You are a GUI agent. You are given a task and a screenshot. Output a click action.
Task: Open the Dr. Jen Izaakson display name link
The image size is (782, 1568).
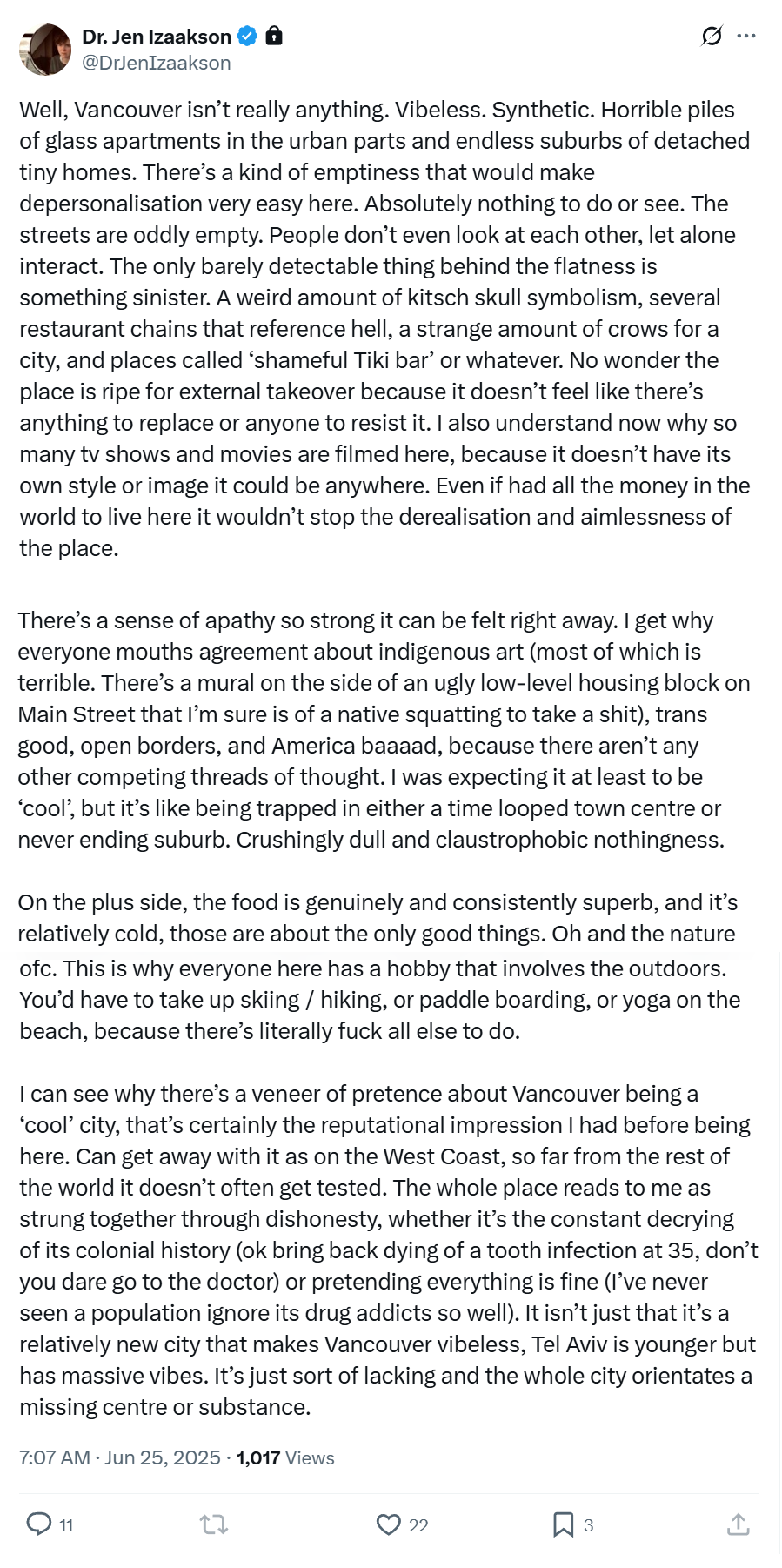click(x=157, y=37)
